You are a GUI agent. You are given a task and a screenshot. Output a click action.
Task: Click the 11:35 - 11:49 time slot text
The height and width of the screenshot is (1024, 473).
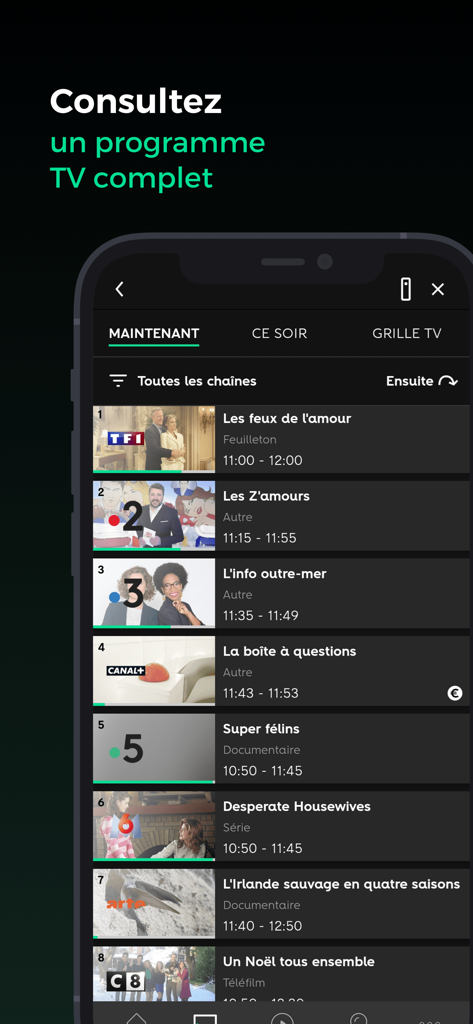(x=261, y=616)
